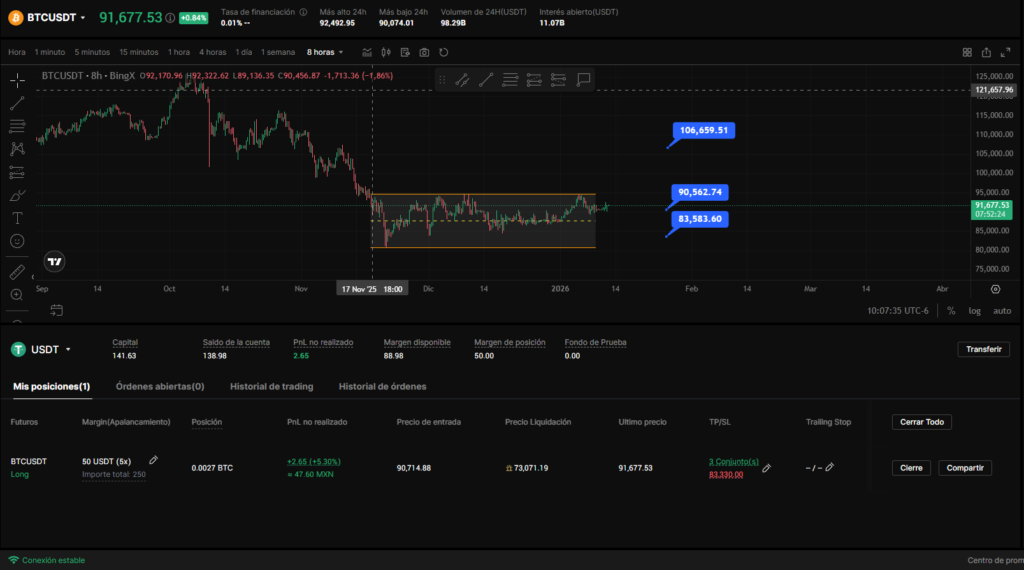
Task: Open the 8 horas timeframe dropdown
Action: [325, 52]
